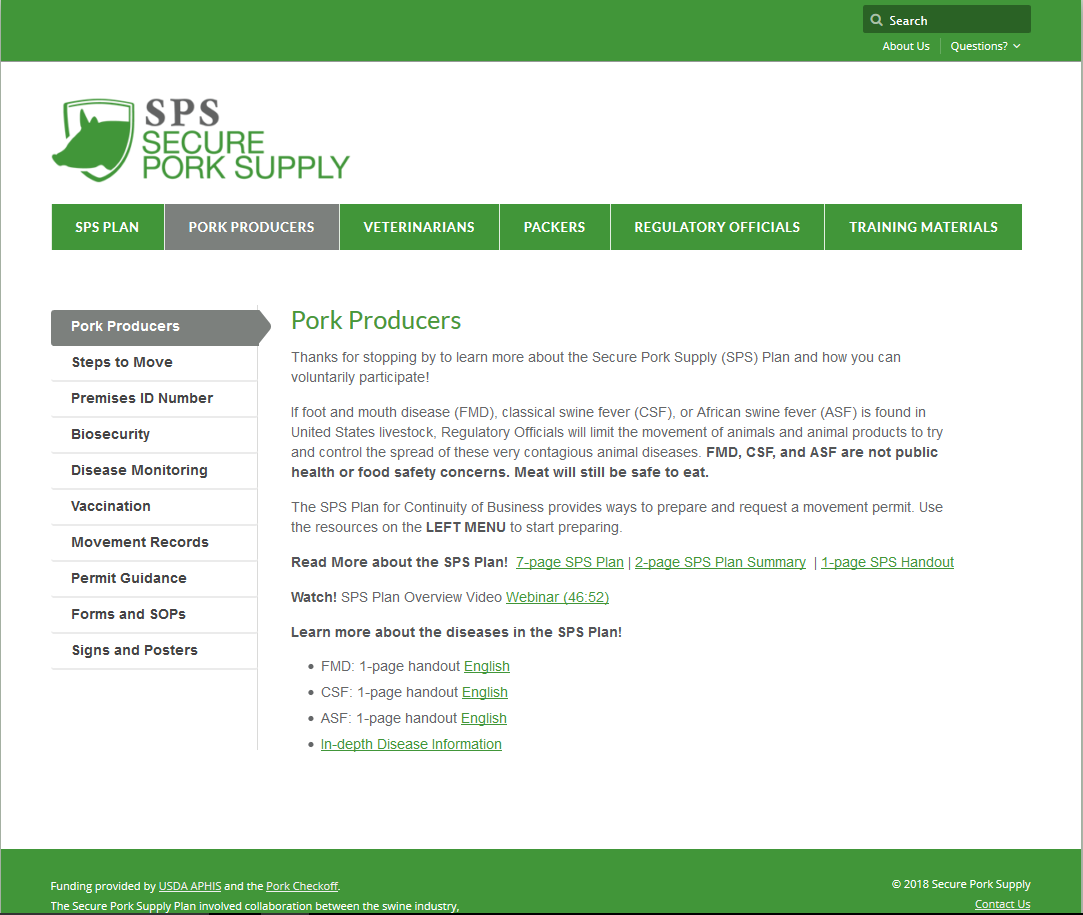Open Movement Records menu item
Screen dimensions: 1083x915
click(x=155, y=542)
